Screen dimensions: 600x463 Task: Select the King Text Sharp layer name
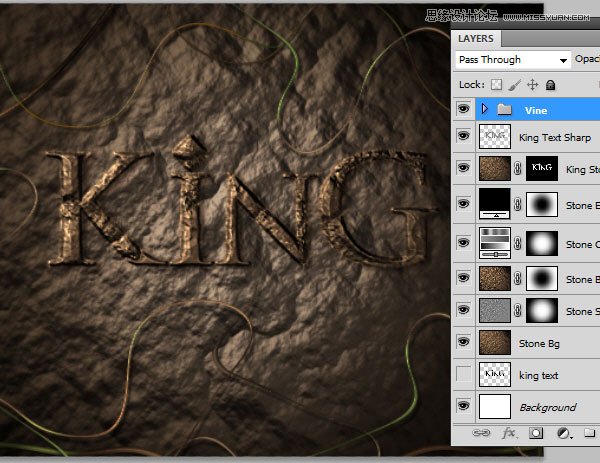(x=555, y=137)
